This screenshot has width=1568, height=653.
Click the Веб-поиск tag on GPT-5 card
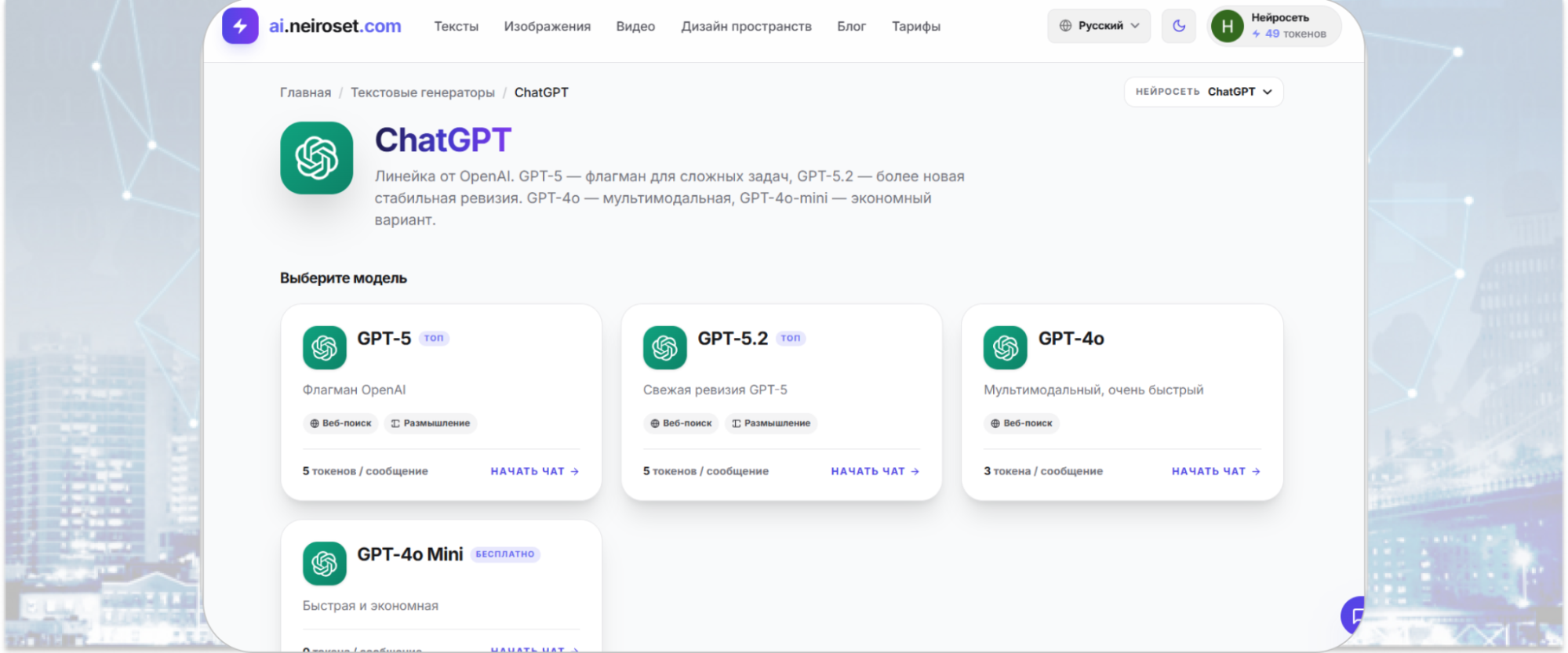[x=340, y=423]
